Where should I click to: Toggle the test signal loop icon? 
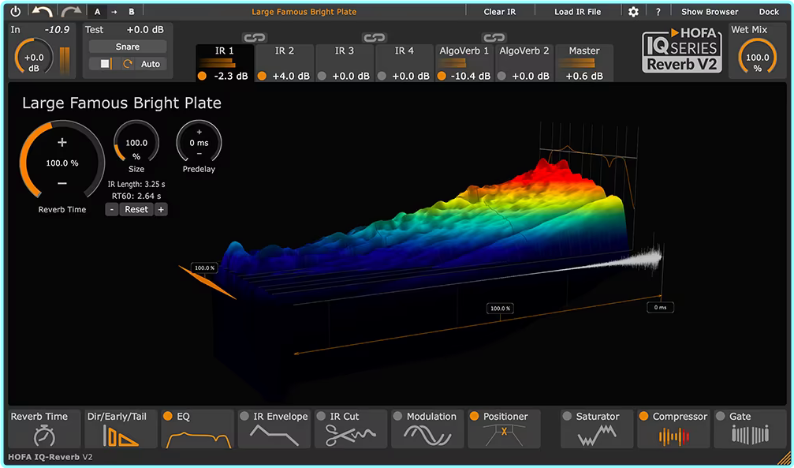pyautogui.click(x=127, y=64)
